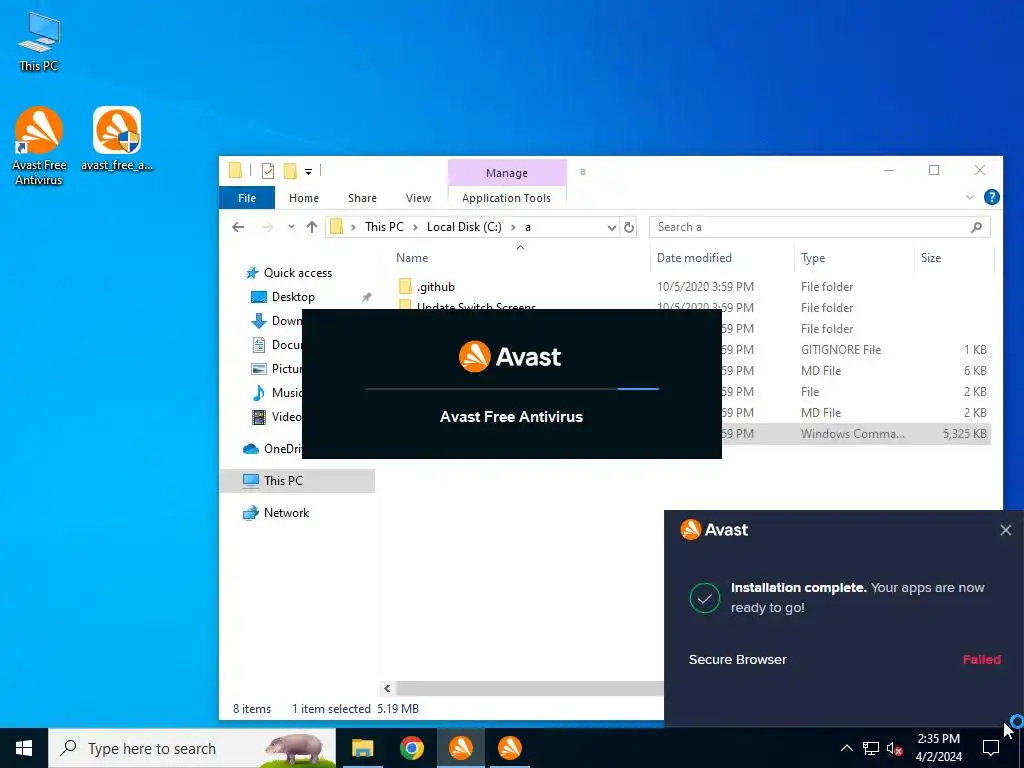Open Avast Free Antivirus desktop shortcut
The height and width of the screenshot is (768, 1024).
click(39, 146)
